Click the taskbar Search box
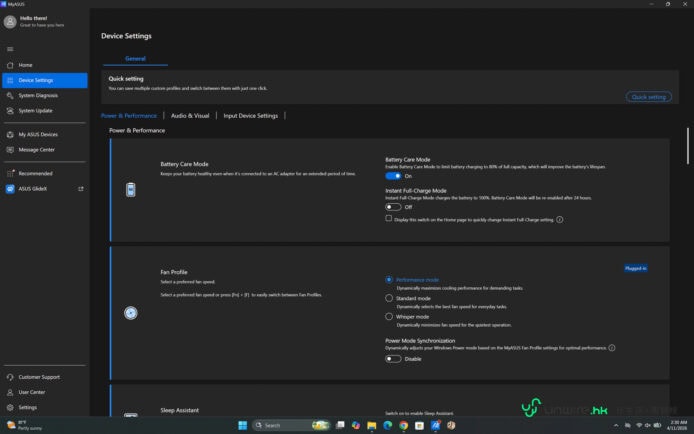The height and width of the screenshot is (434, 694). point(291,425)
